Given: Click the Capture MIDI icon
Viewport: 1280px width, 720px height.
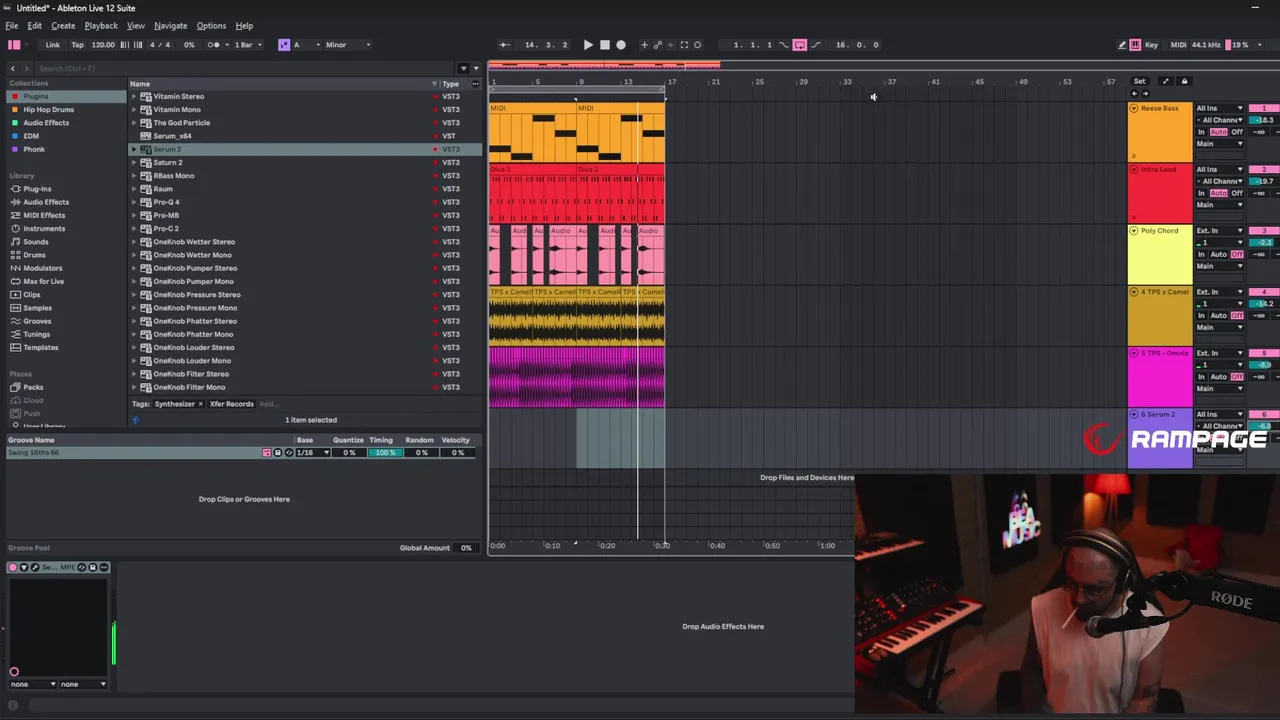Looking at the screenshot, I should (684, 45).
